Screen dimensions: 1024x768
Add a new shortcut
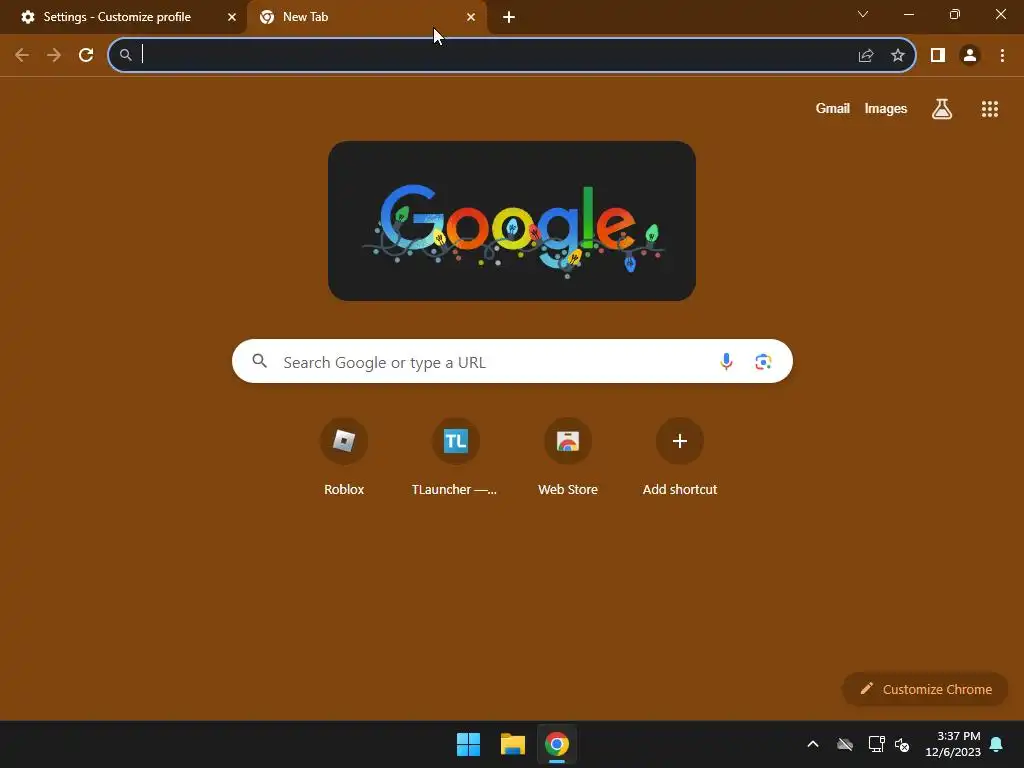(x=680, y=457)
